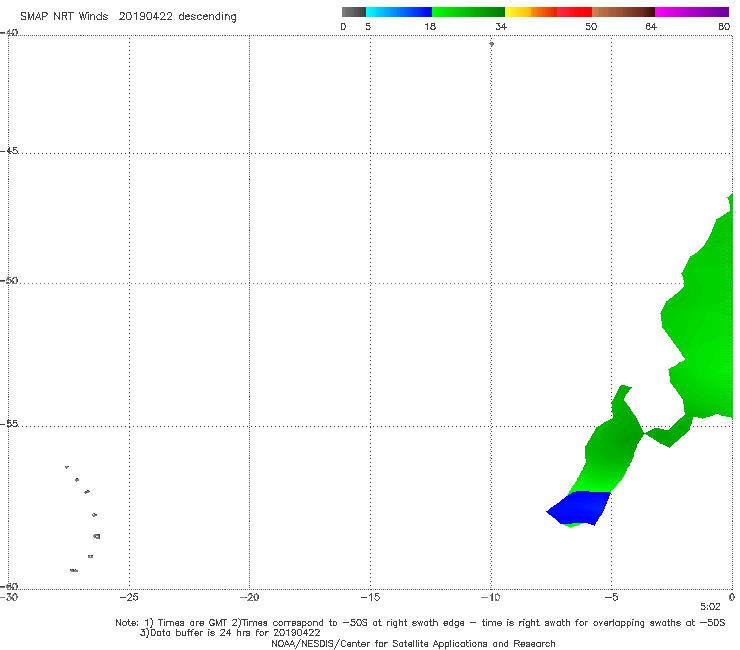Image resolution: width=740 pixels, height=650 pixels.
Task: Click the date "20190422" in the title
Action: pyautogui.click(x=145, y=16)
